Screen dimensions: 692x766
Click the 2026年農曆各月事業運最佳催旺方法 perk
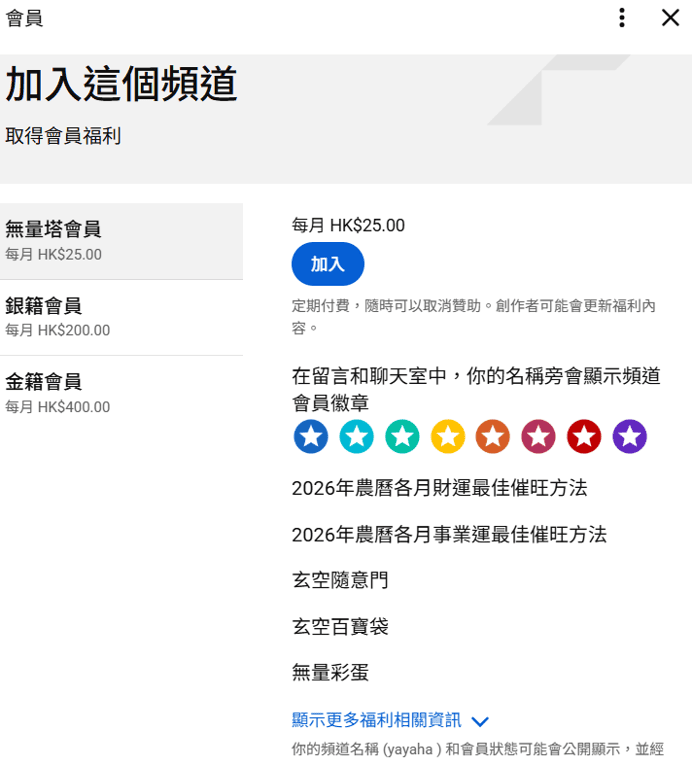click(449, 534)
